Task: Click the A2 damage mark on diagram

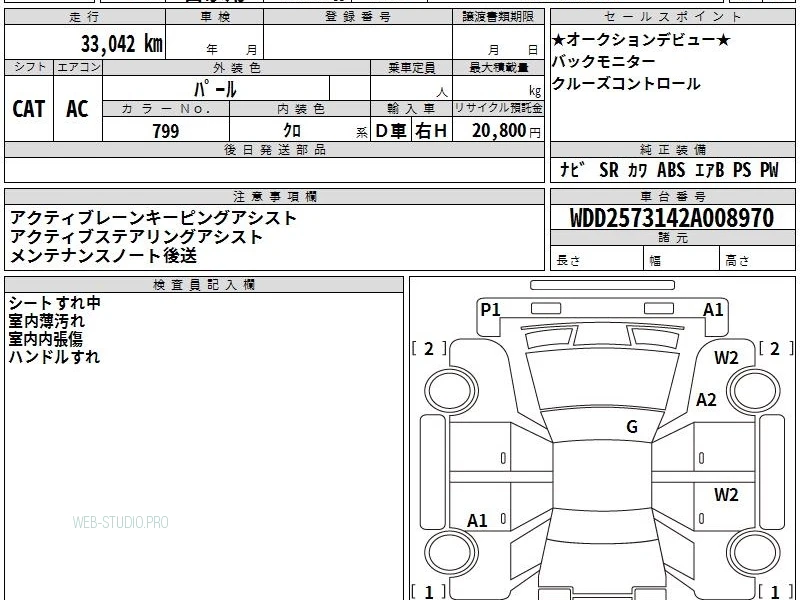Action: tap(706, 399)
